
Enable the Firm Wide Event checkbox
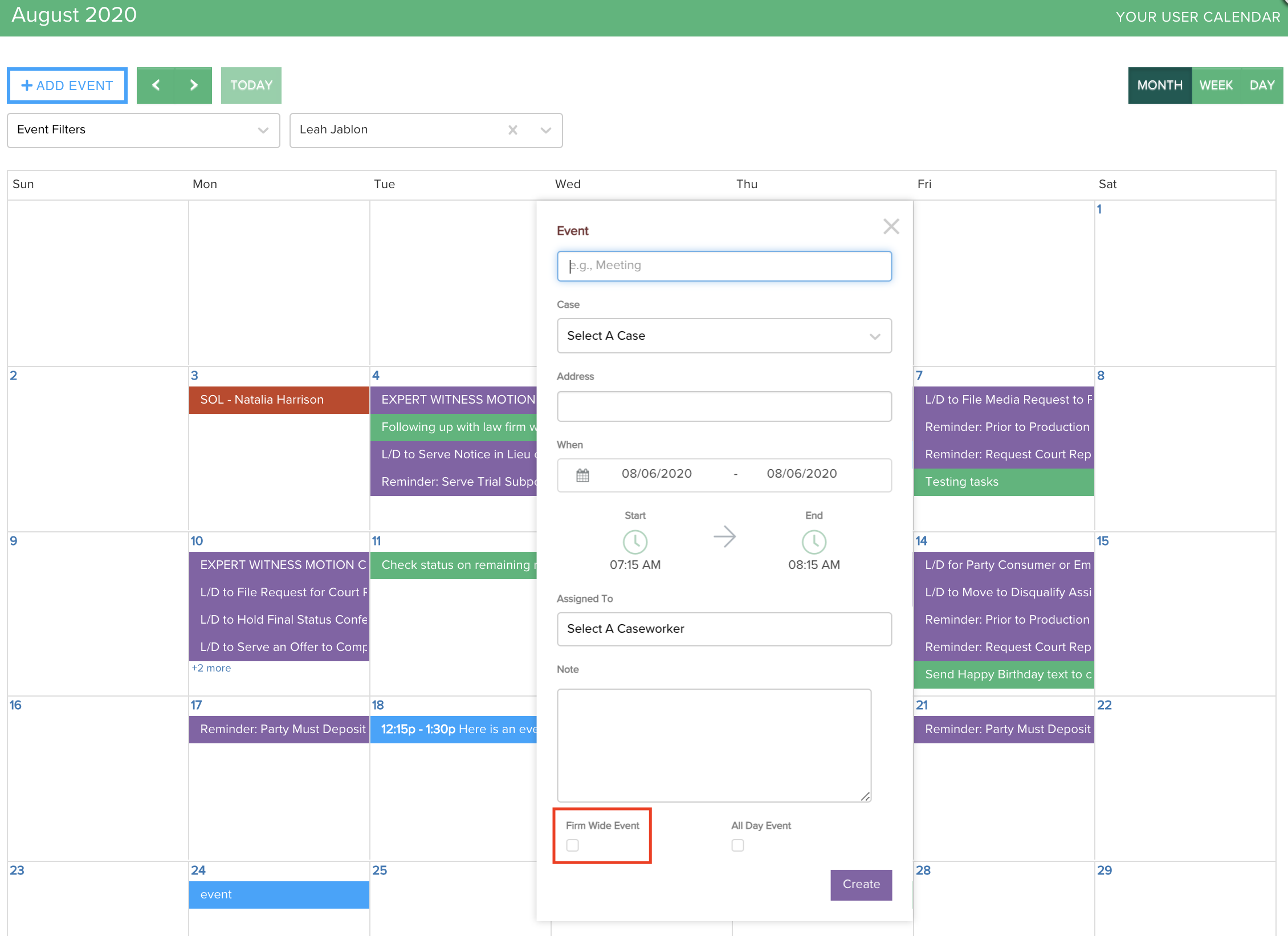(573, 845)
